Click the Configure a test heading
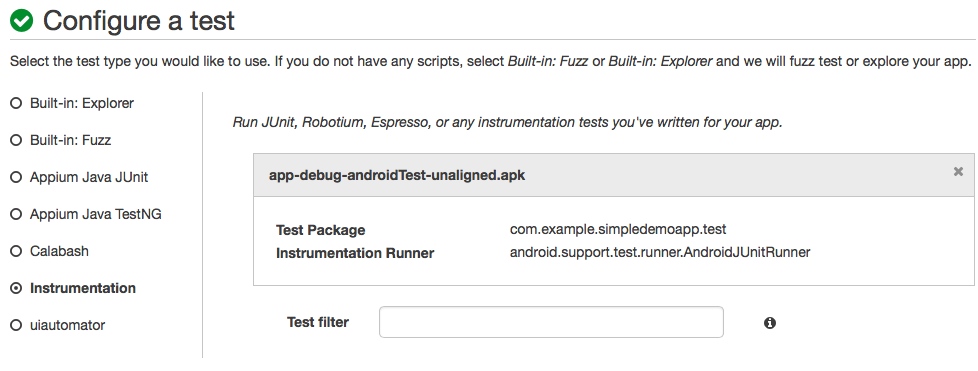The width and height of the screenshot is (978, 371). point(138,21)
